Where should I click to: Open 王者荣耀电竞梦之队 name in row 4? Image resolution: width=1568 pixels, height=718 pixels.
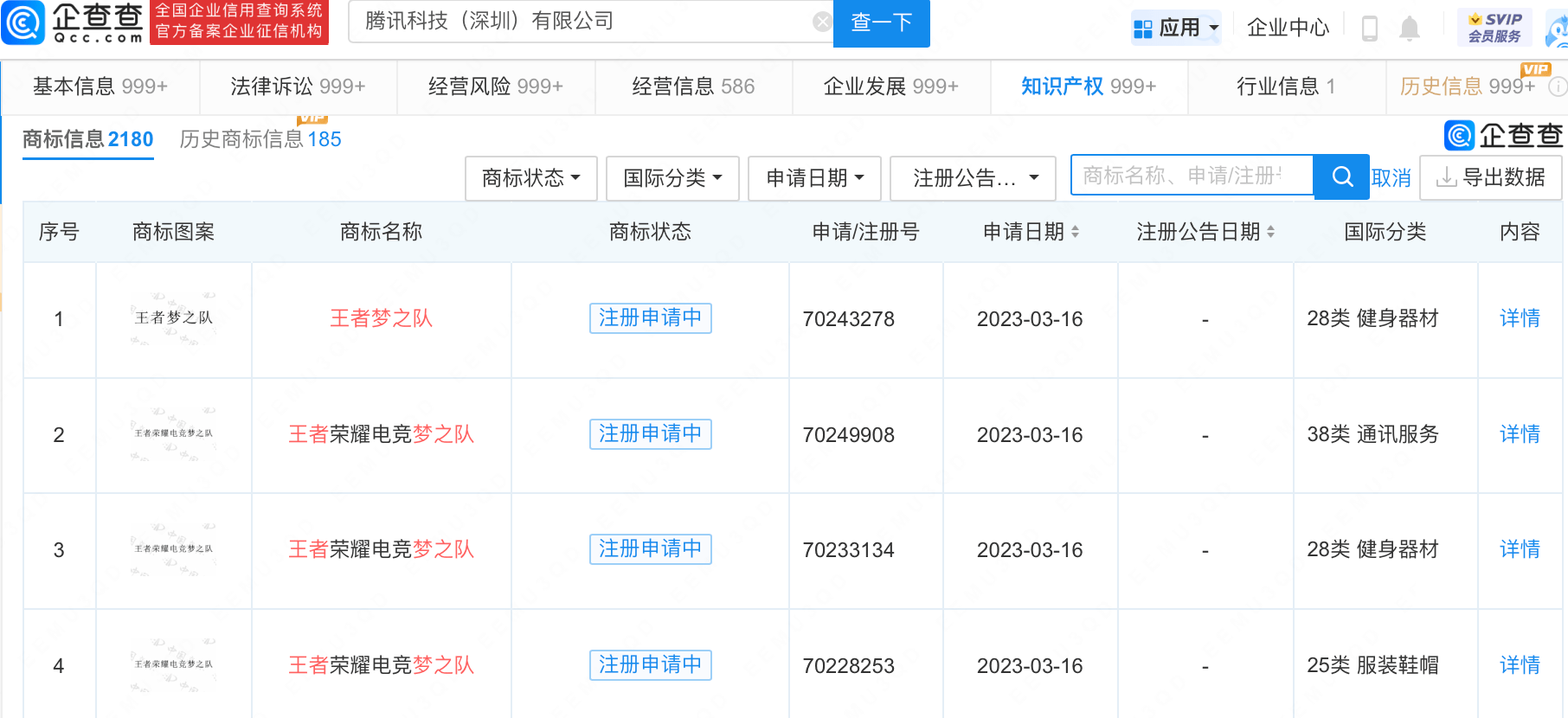pyautogui.click(x=381, y=665)
